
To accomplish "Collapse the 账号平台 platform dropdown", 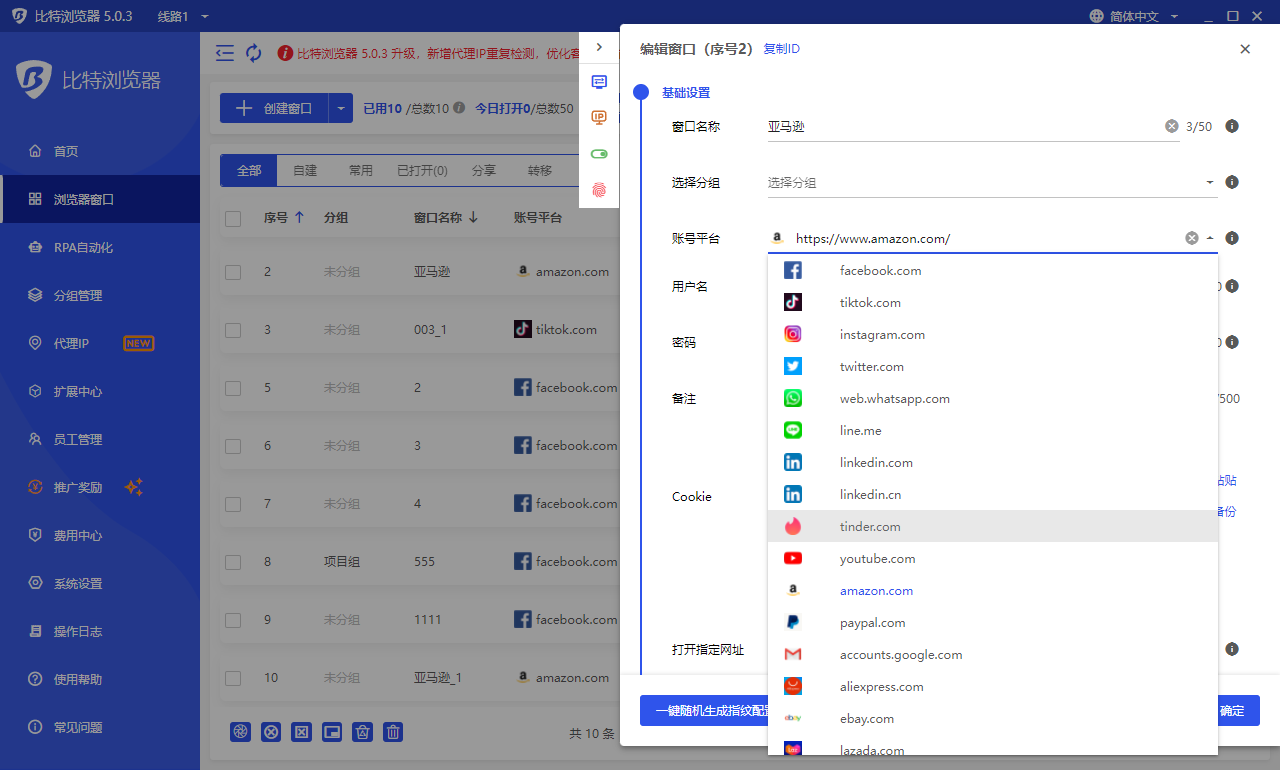I will [x=1209, y=238].
